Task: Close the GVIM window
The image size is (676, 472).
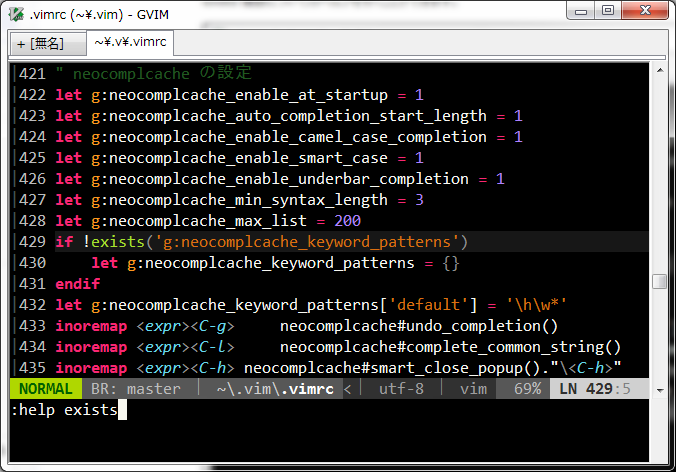Action: (x=645, y=11)
